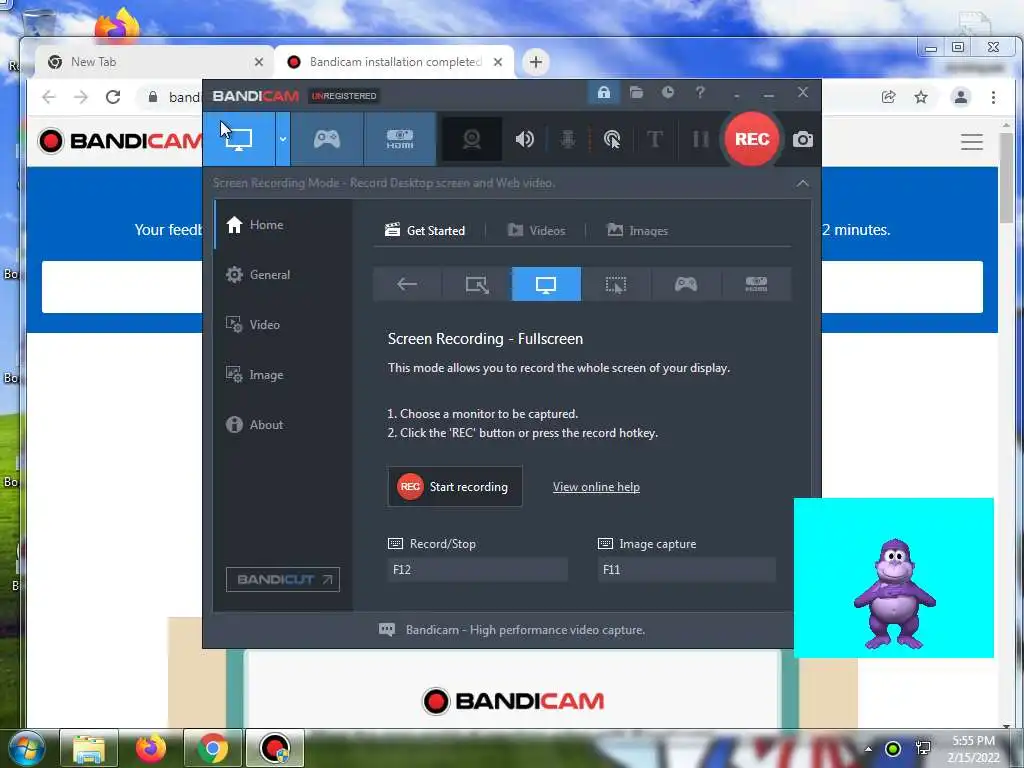Viewport: 1024px width, 768px height.
Task: Open View online help link
Action: point(596,487)
